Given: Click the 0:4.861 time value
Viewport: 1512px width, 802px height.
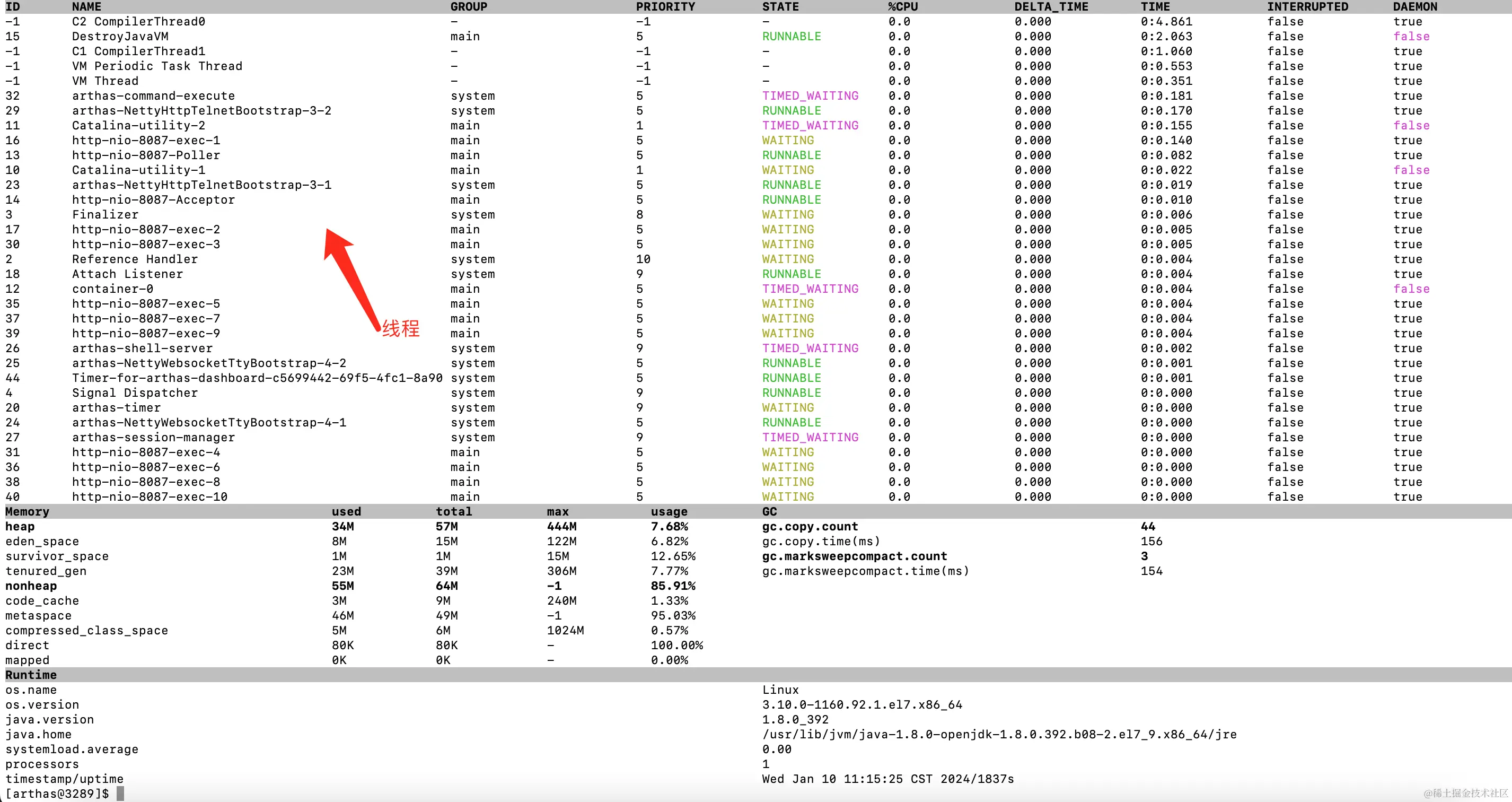Looking at the screenshot, I should point(1166,22).
